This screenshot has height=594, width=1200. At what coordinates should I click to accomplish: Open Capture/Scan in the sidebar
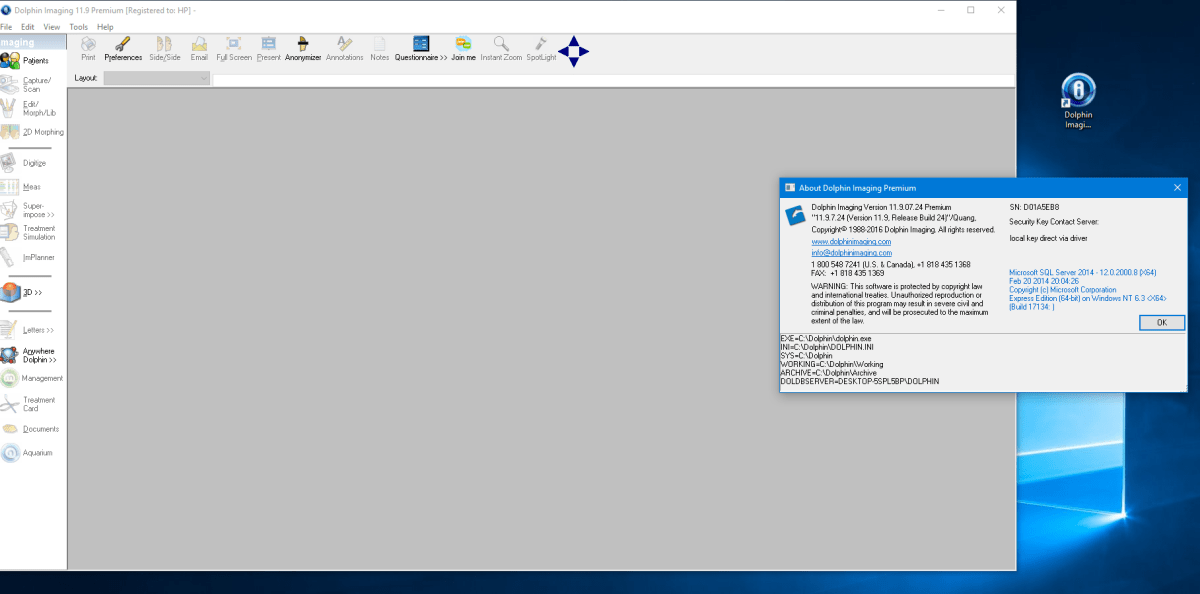pos(27,85)
